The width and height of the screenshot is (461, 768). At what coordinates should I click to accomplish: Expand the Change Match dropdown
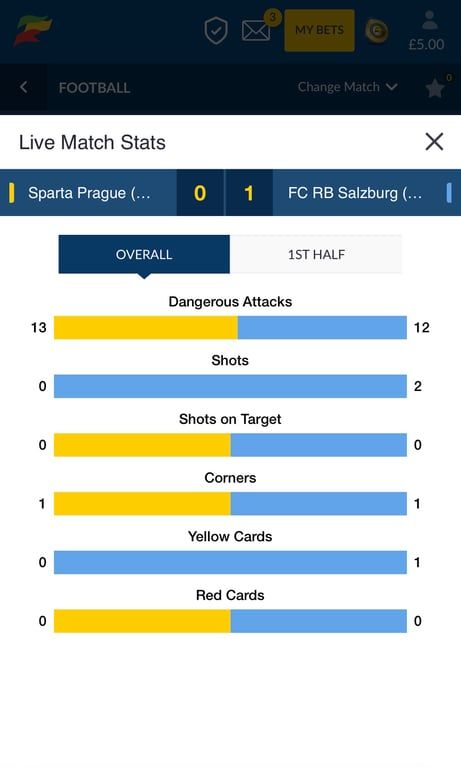347,87
